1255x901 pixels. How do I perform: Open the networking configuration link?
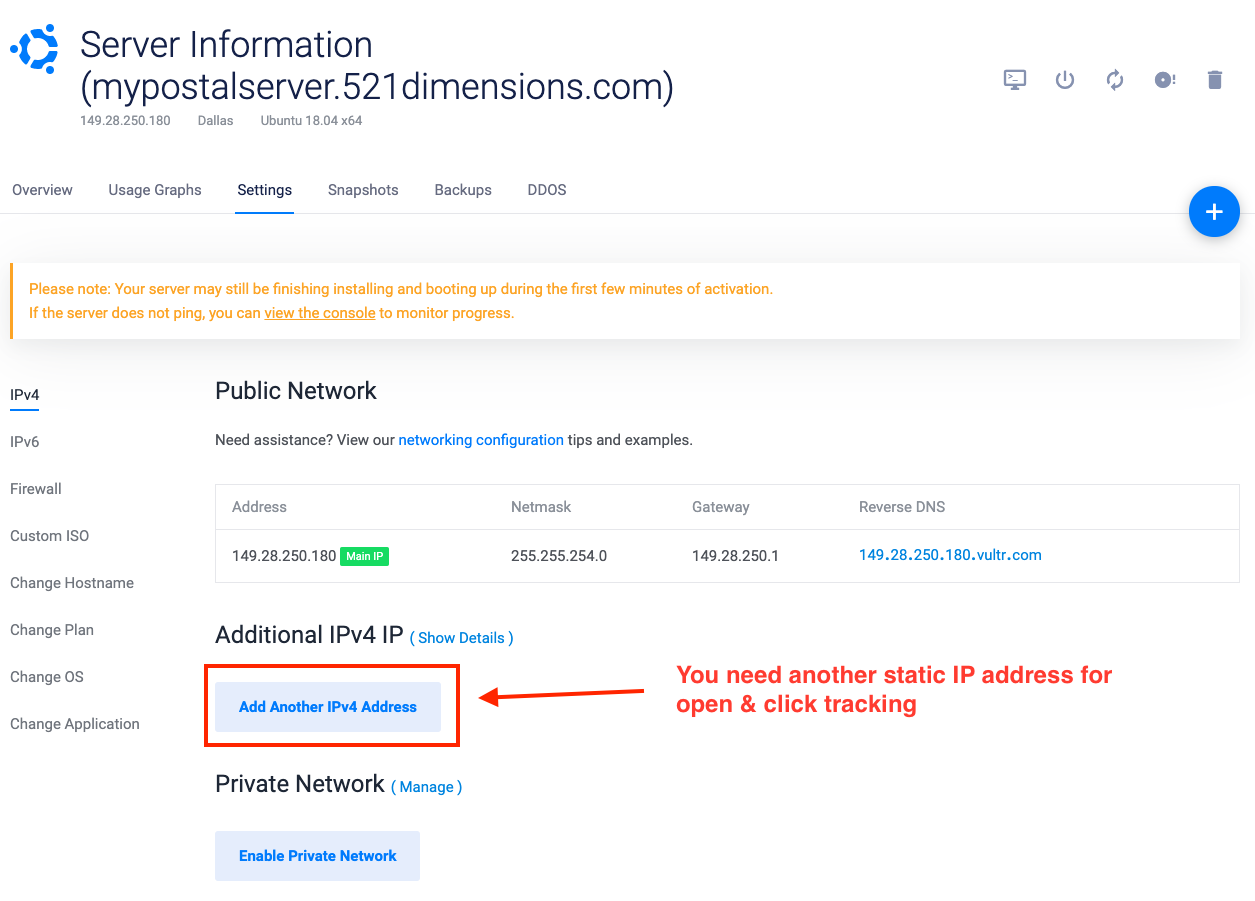(x=481, y=440)
